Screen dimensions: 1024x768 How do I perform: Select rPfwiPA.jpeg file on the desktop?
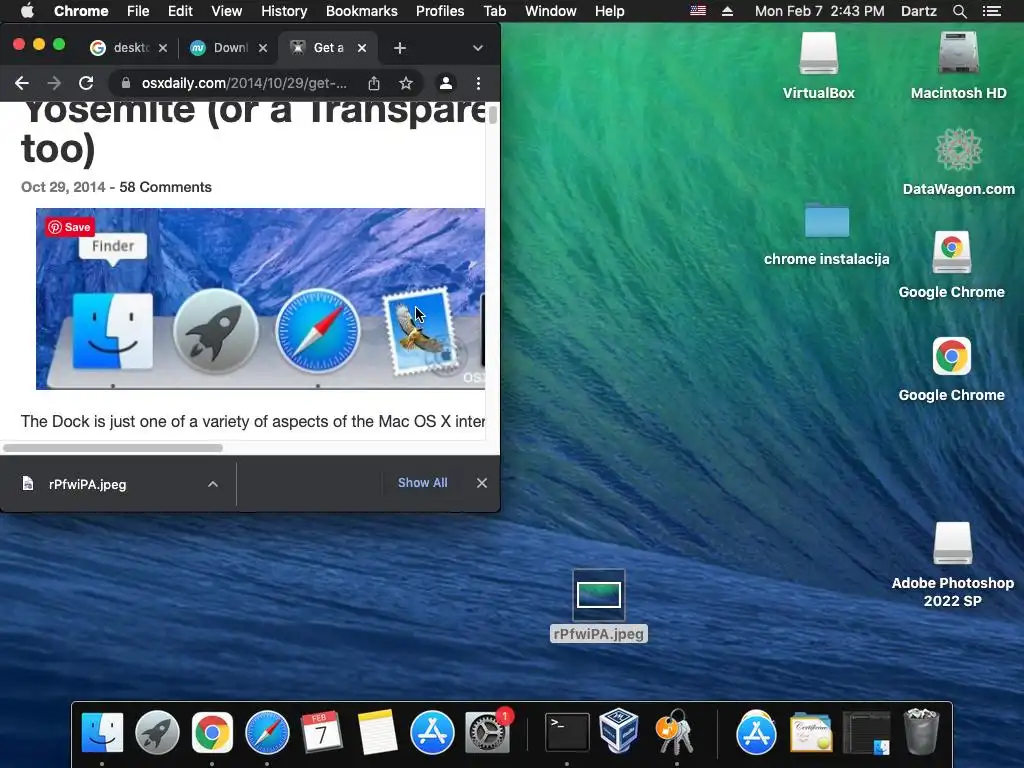point(599,606)
